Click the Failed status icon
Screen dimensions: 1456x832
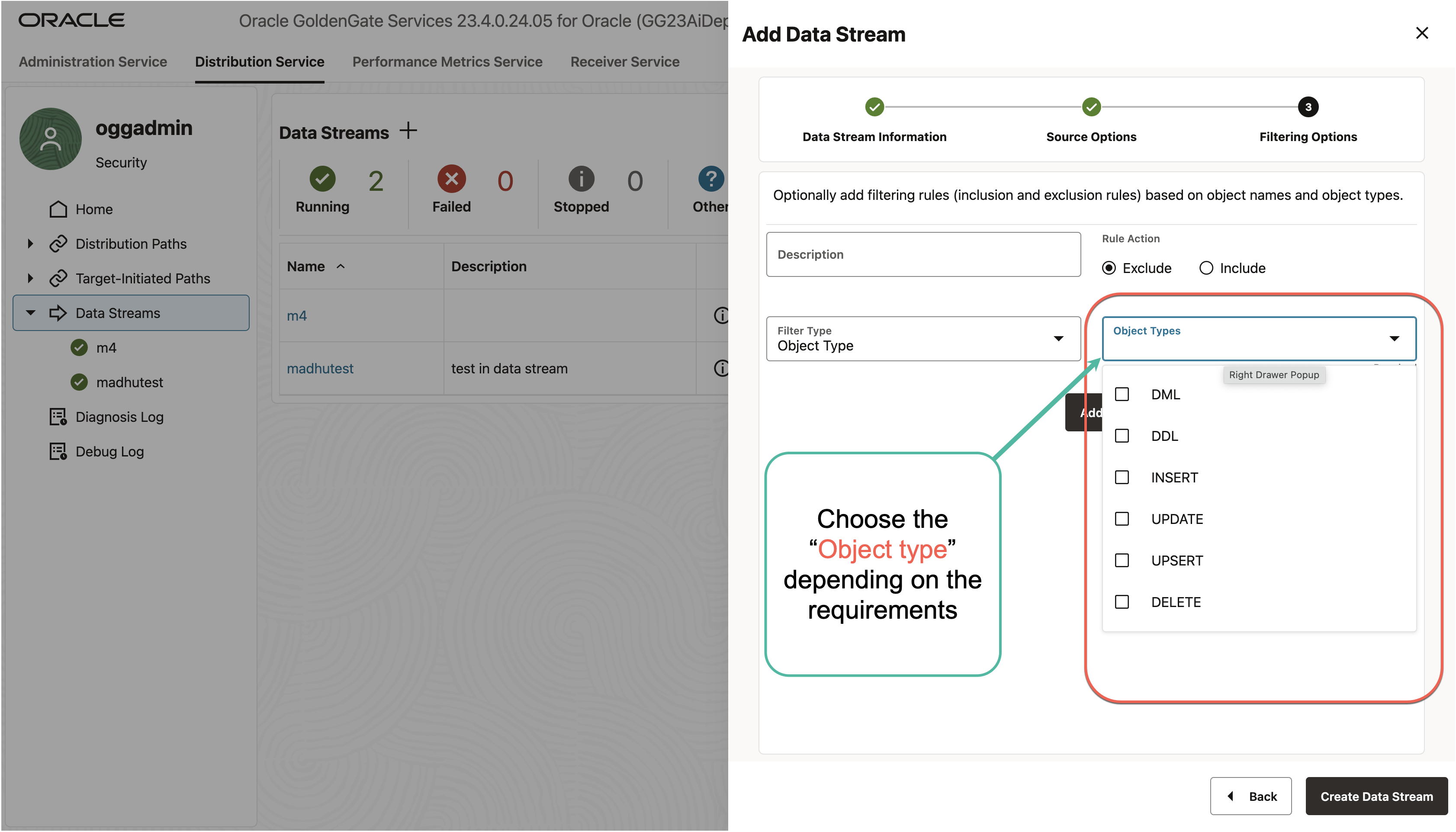[x=451, y=179]
